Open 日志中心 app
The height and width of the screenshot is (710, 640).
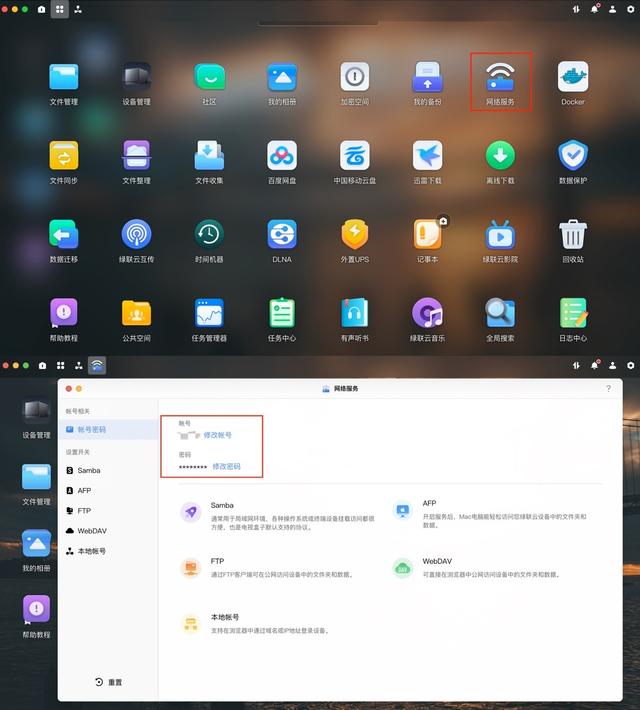tap(573, 318)
